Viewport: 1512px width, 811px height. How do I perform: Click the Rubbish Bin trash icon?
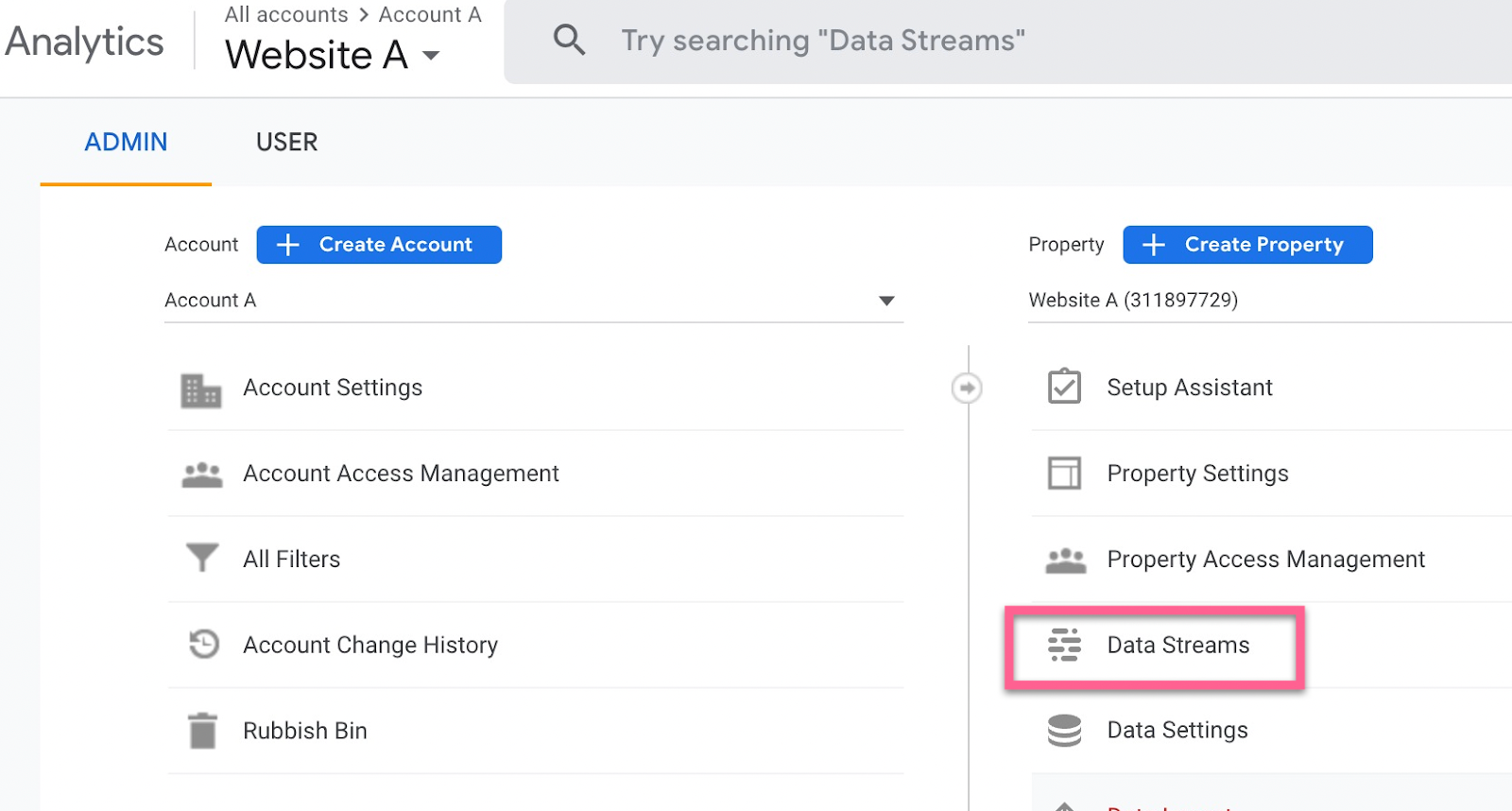tap(202, 731)
